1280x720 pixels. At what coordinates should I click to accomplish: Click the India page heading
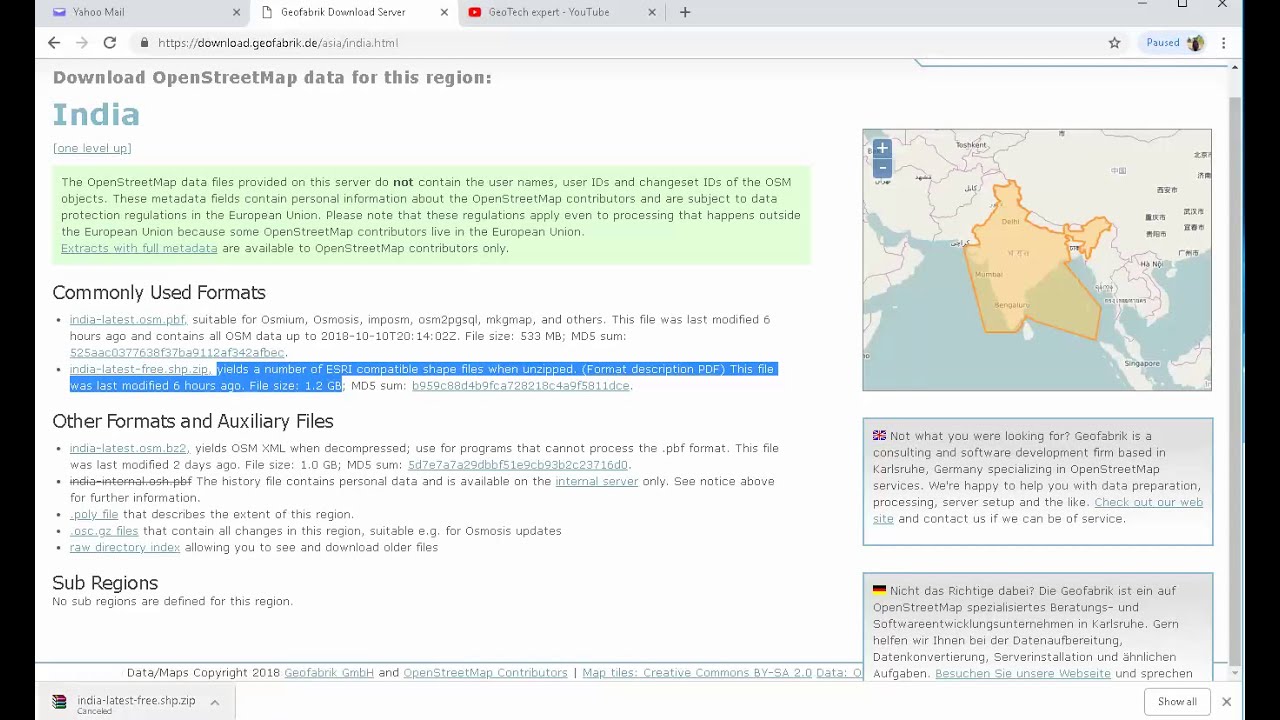pyautogui.click(x=96, y=115)
